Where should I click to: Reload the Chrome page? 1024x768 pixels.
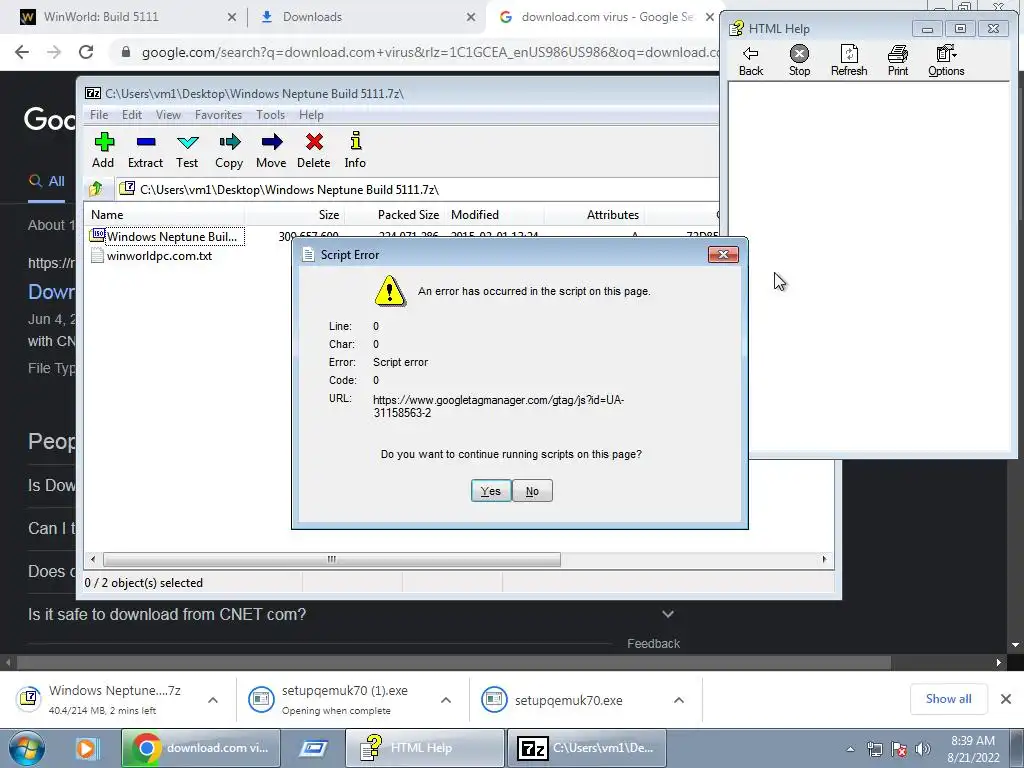[86, 52]
